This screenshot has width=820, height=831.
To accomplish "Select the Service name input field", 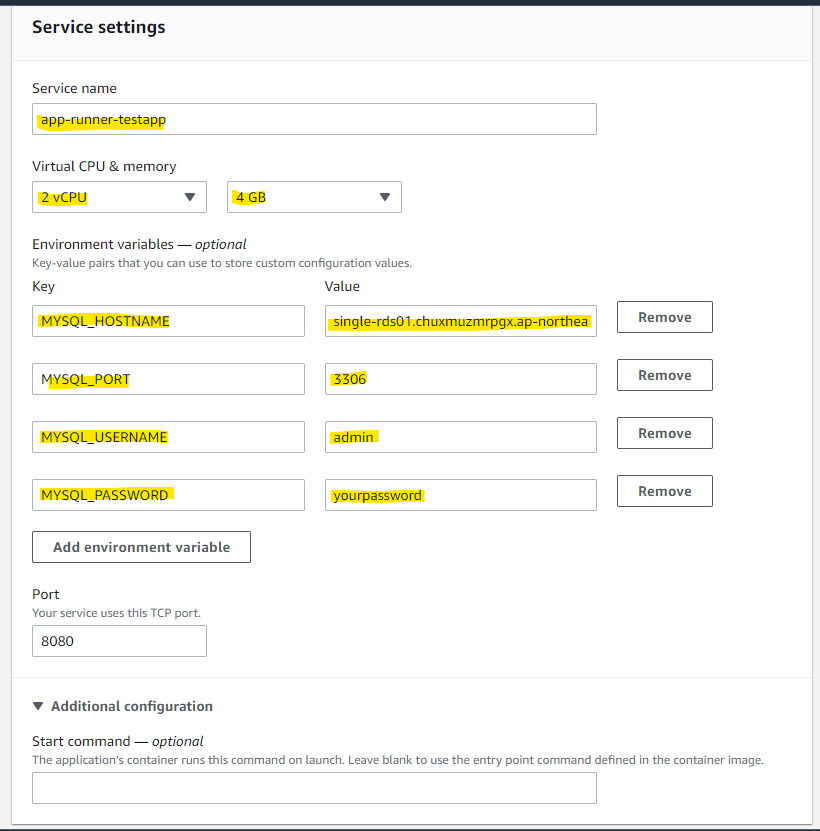I will pyautogui.click(x=314, y=119).
